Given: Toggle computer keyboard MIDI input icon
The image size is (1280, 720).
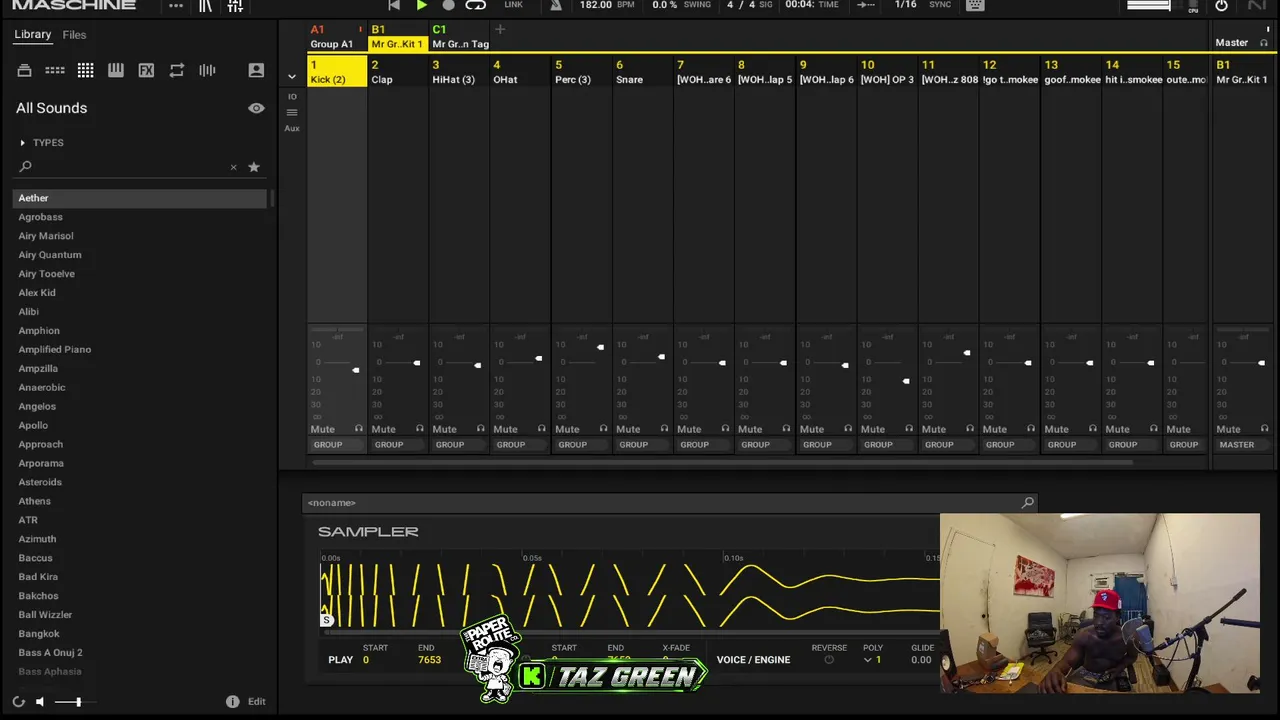Looking at the screenshot, I should click(x=976, y=5).
